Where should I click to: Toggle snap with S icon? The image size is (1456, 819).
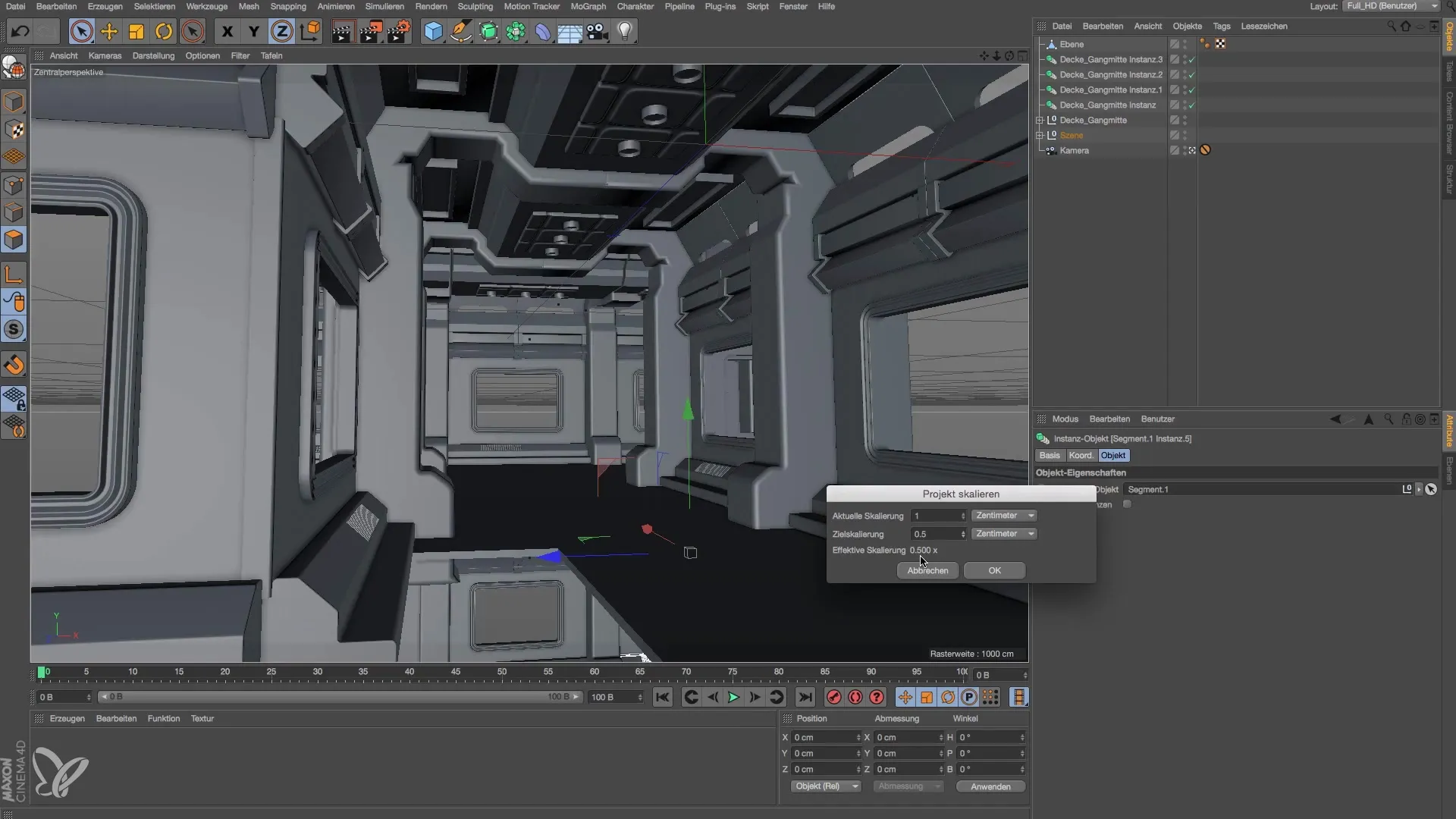pos(14,330)
